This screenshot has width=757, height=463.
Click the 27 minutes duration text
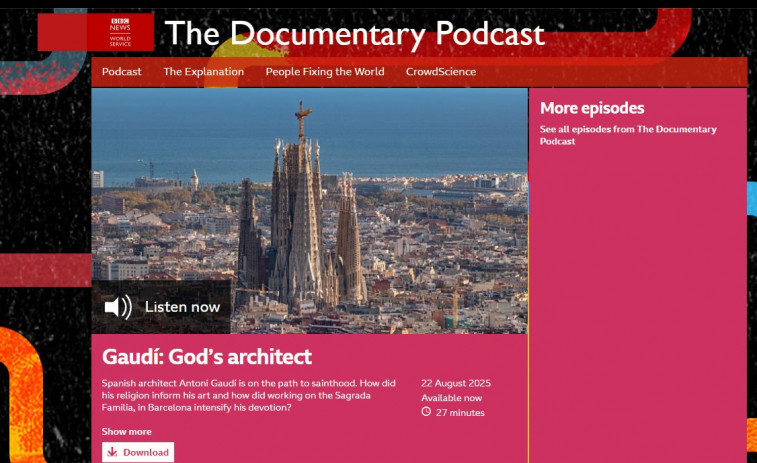pos(460,413)
